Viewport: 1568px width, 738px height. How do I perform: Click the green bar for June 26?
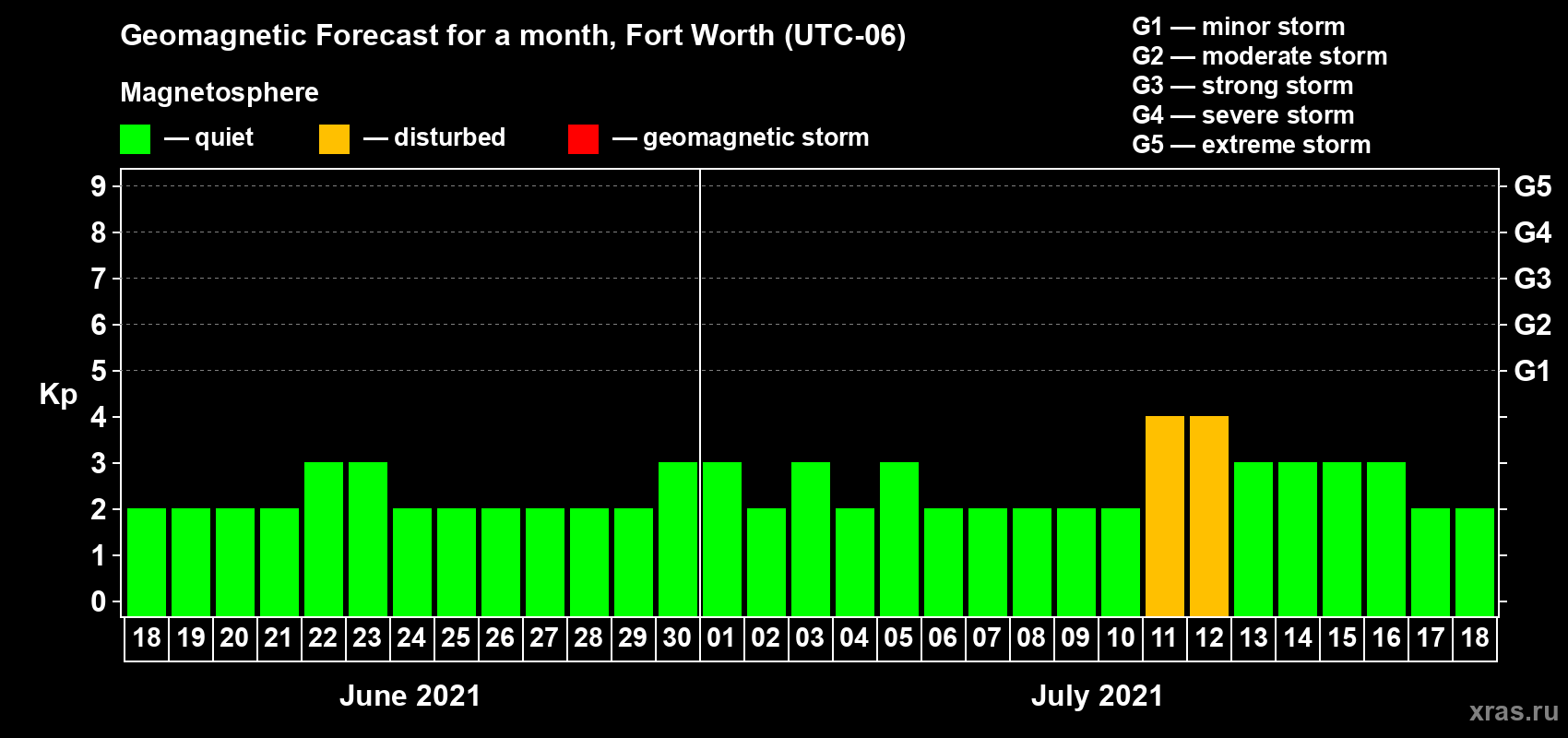coord(501,563)
